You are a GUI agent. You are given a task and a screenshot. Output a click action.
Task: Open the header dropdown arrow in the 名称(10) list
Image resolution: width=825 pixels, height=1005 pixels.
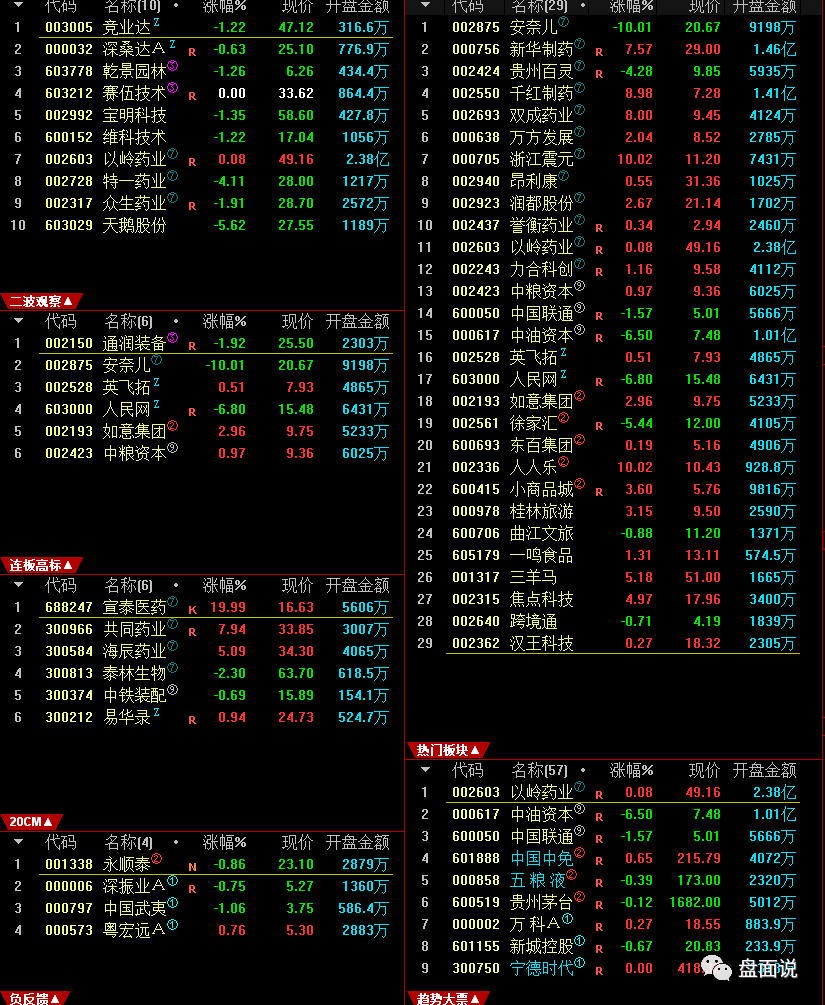coord(19,5)
